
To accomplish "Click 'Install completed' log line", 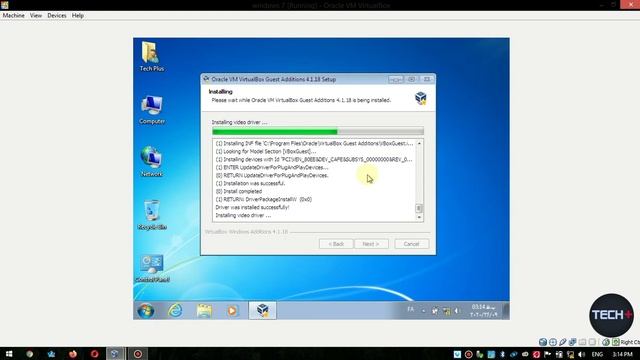I will coord(238,191).
